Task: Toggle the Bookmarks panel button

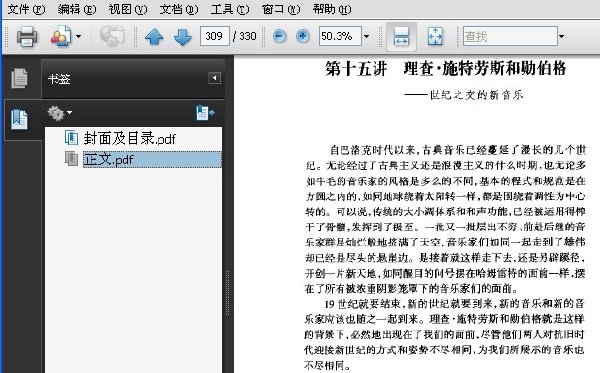Action: (x=20, y=119)
